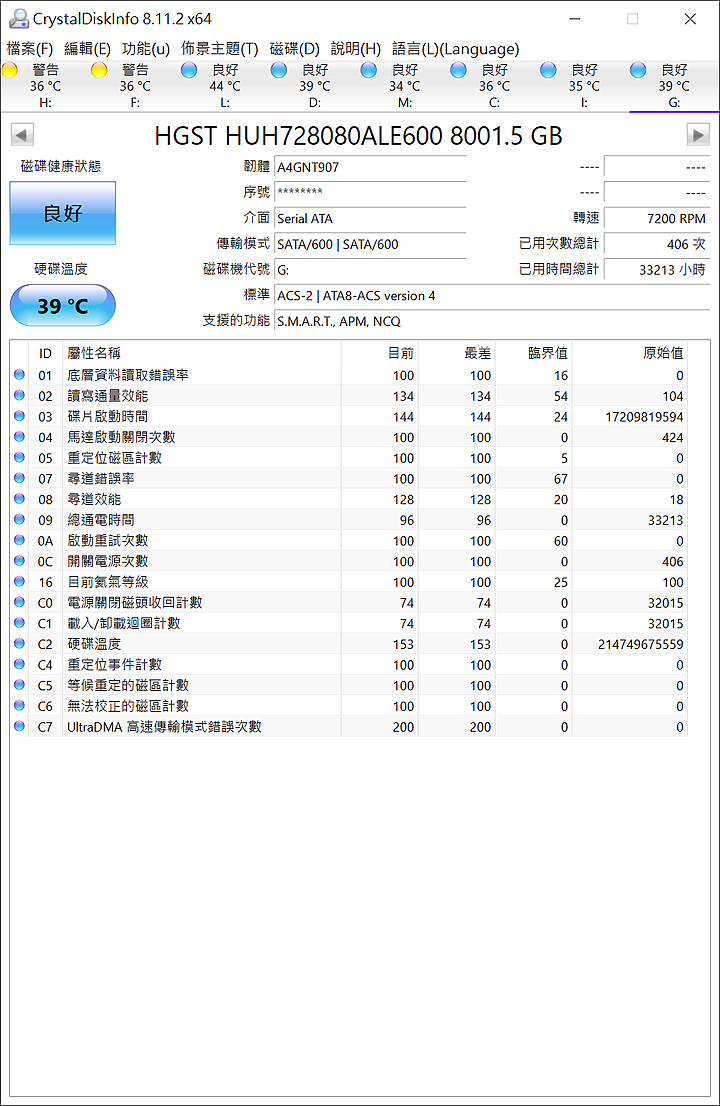Image resolution: width=720 pixels, height=1106 pixels.
Task: Click status dot for attribute 04
Action: (x=20, y=437)
